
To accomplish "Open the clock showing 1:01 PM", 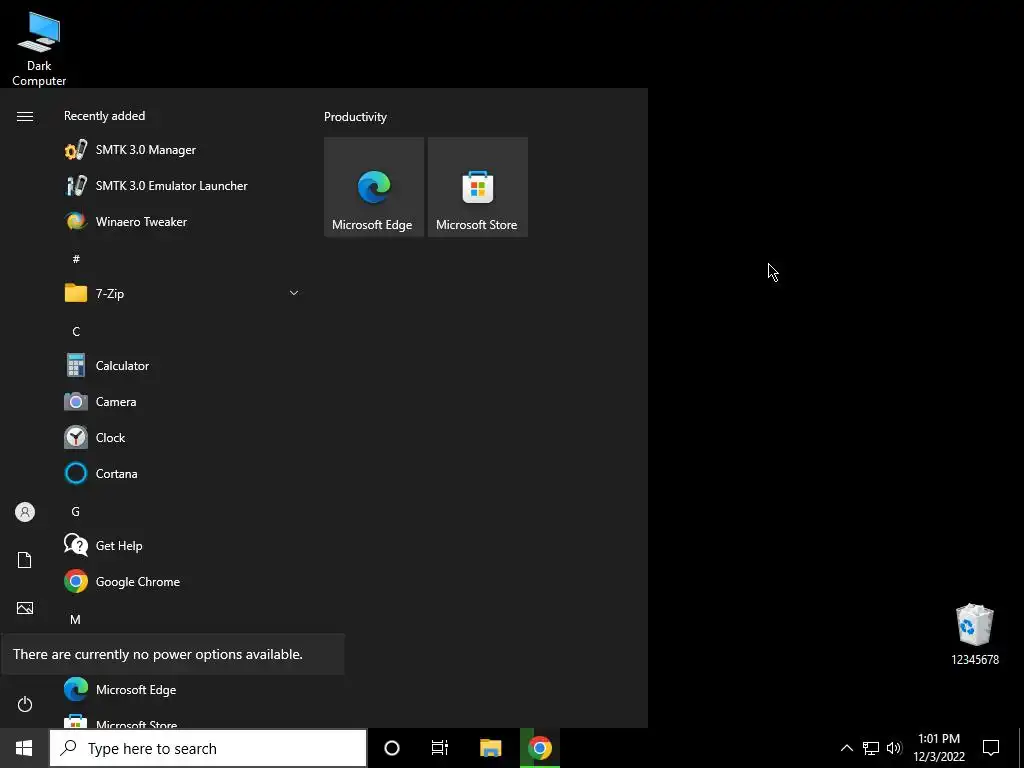I will 939,748.
